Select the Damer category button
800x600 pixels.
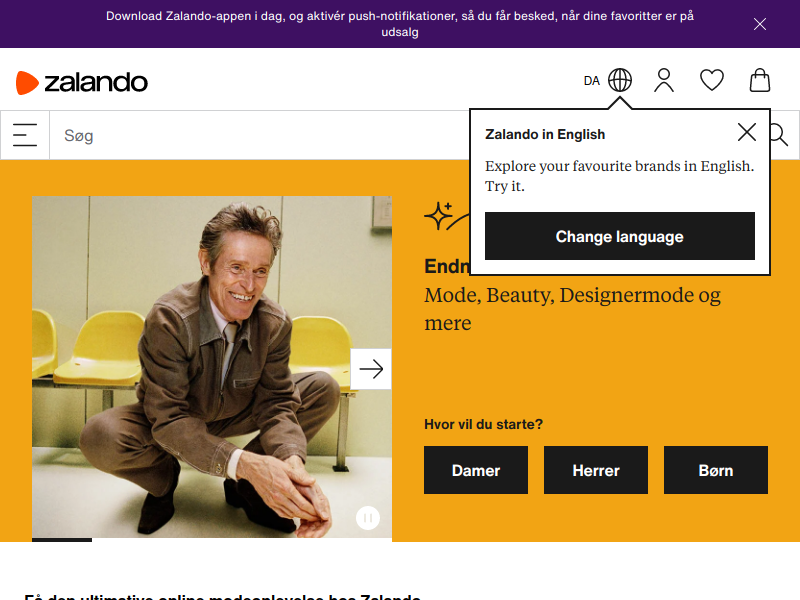[476, 470]
